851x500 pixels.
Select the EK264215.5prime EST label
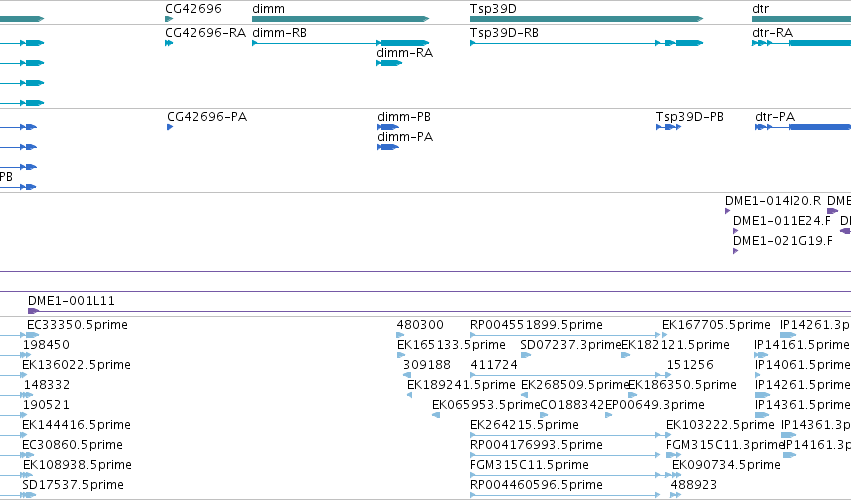tap(524, 425)
